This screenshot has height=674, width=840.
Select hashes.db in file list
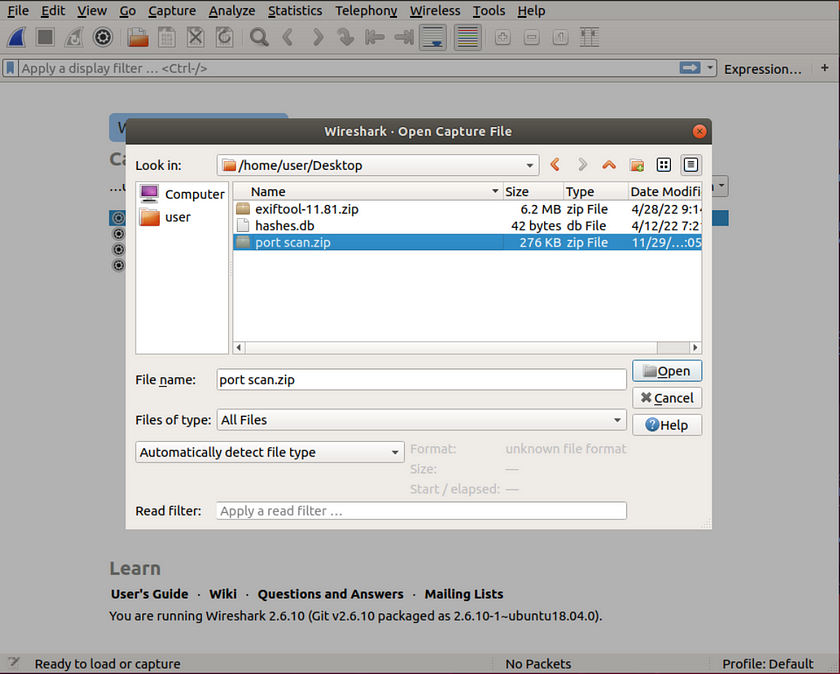(467, 226)
